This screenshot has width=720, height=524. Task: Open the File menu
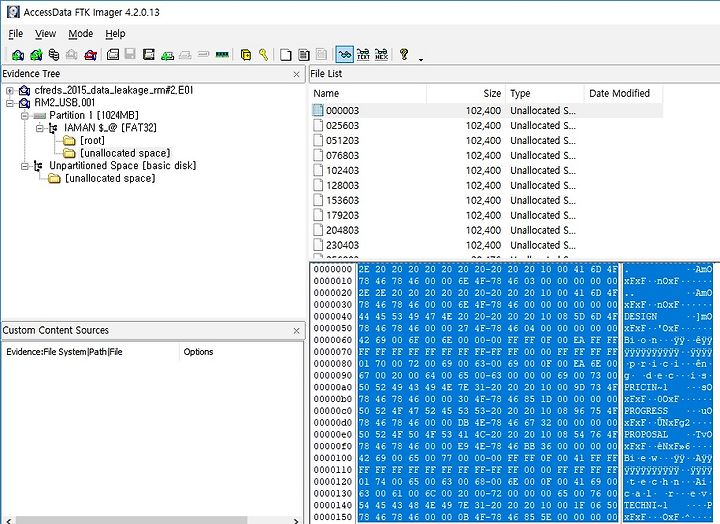click(16, 34)
